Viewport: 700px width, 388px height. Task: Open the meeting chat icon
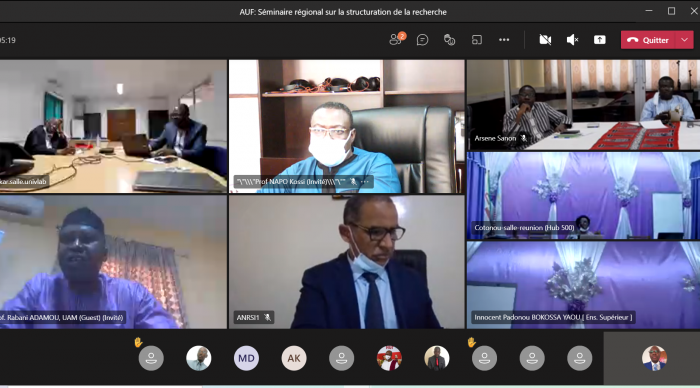click(x=422, y=40)
